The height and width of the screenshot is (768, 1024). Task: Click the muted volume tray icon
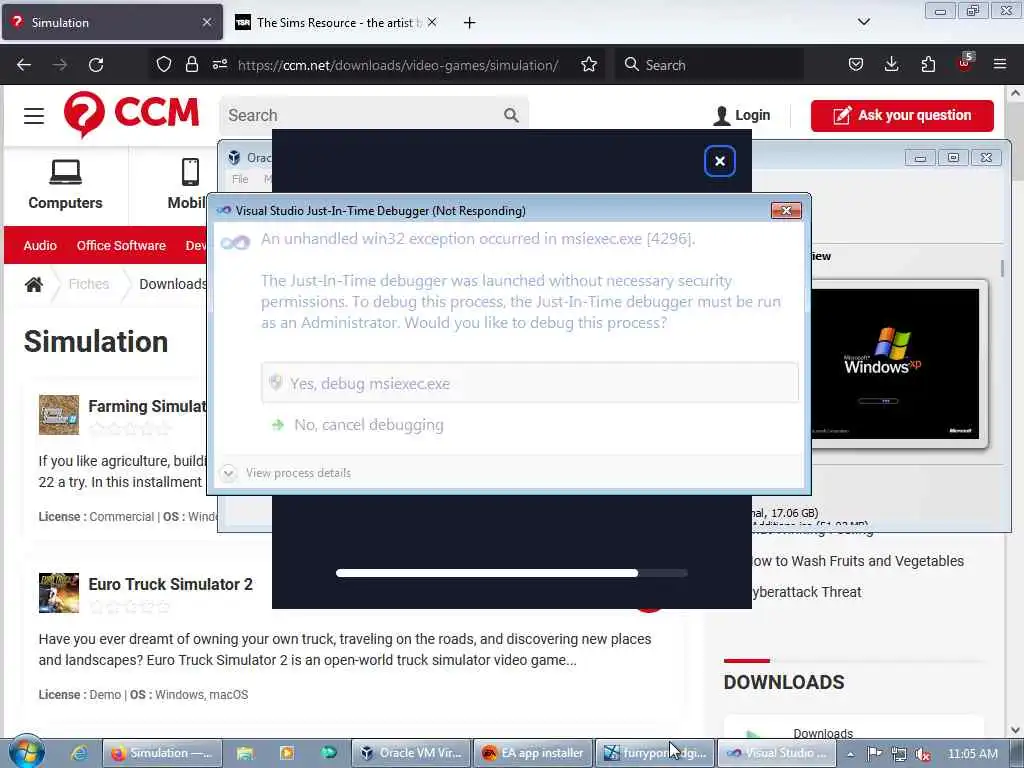923,754
